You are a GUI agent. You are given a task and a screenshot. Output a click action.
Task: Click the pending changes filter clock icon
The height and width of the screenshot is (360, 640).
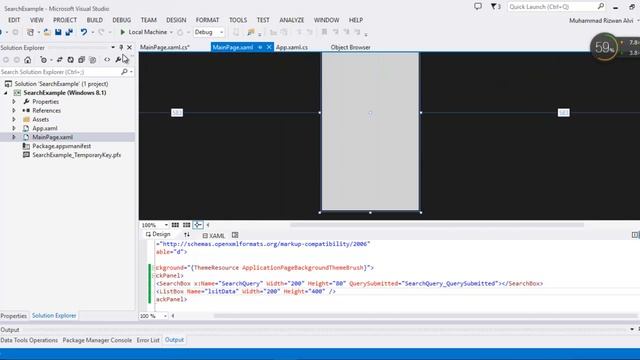43,60
